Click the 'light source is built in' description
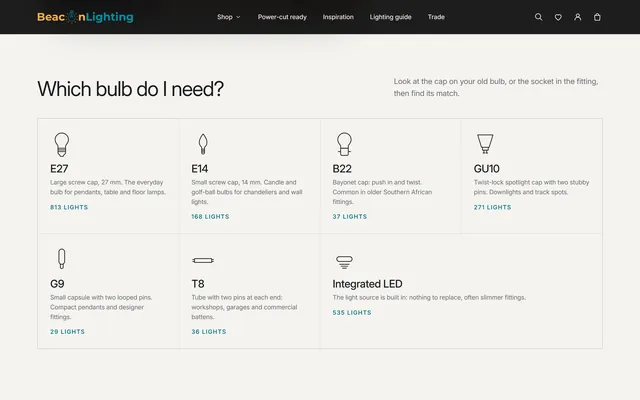This screenshot has width=640, height=400. [429, 298]
